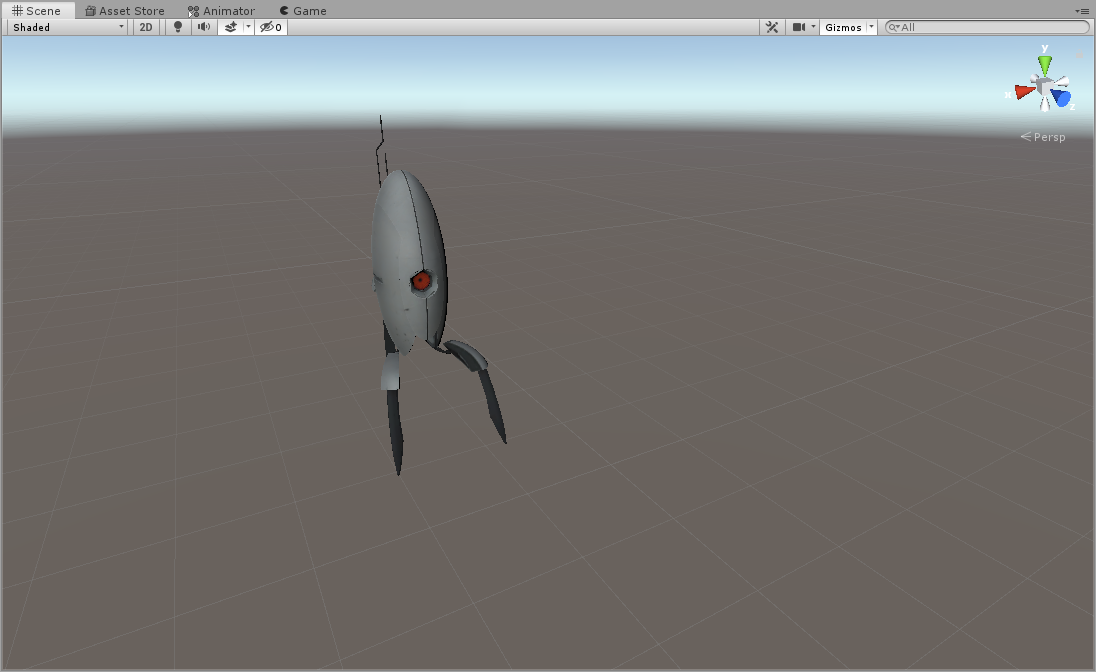Click the component tools wrench icon
Image resolution: width=1096 pixels, height=672 pixels.
(772, 27)
